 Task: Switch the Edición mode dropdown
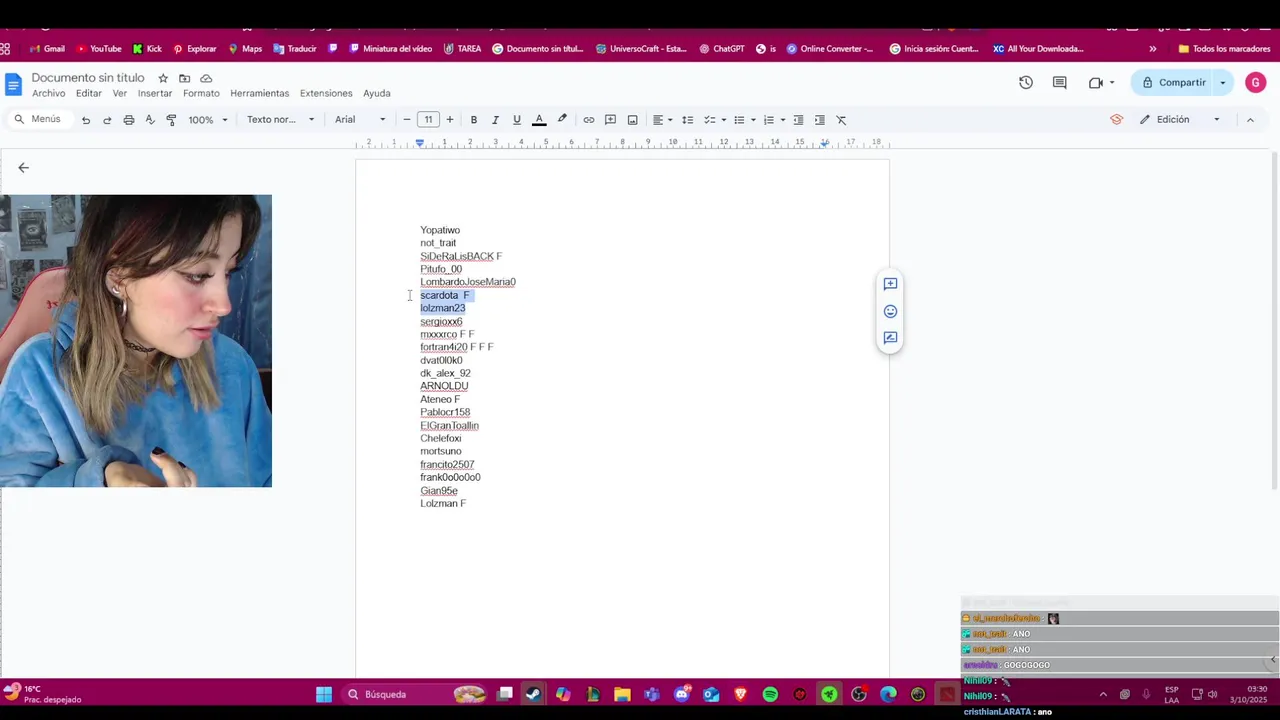(x=1180, y=120)
